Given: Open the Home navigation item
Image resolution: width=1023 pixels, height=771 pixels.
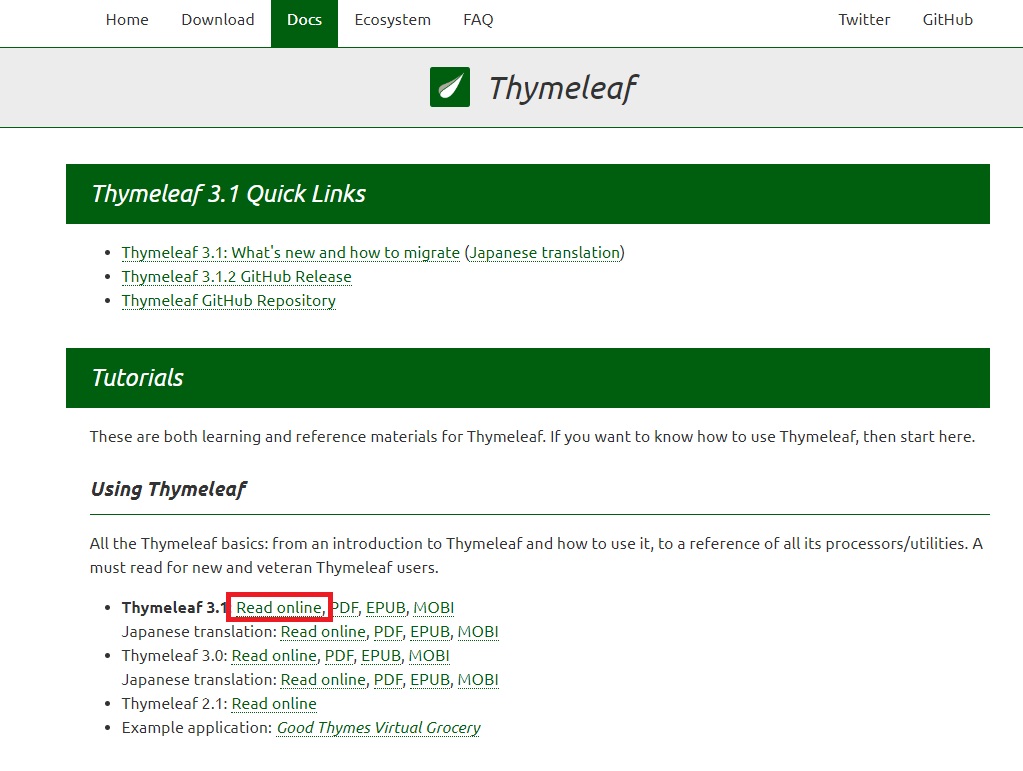Looking at the screenshot, I should pyautogui.click(x=127, y=20).
